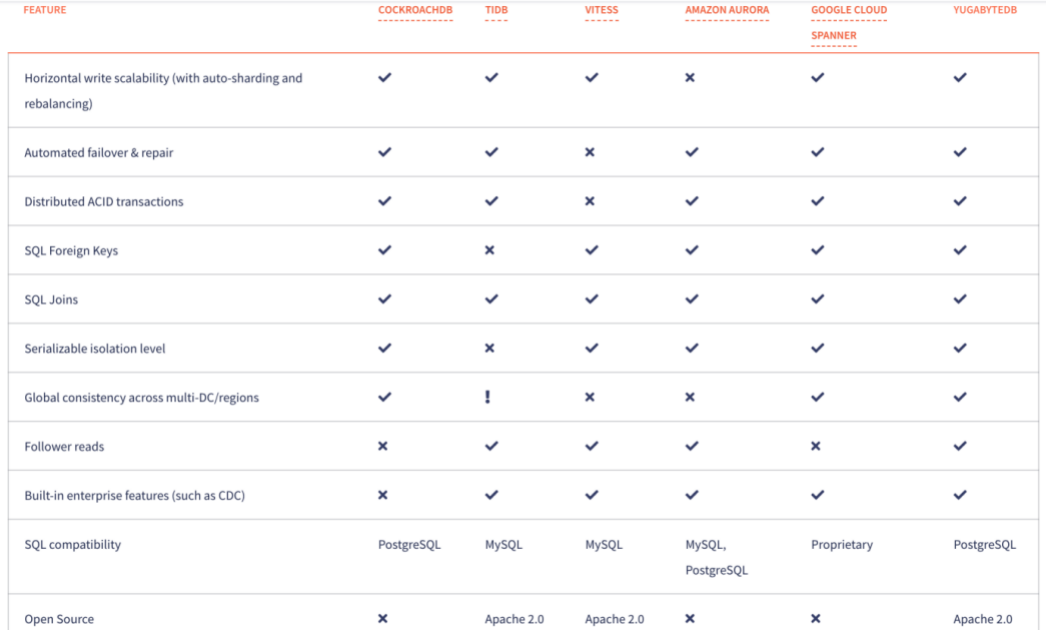Click TiDB exclamation icon for Global consistency

coord(488,397)
